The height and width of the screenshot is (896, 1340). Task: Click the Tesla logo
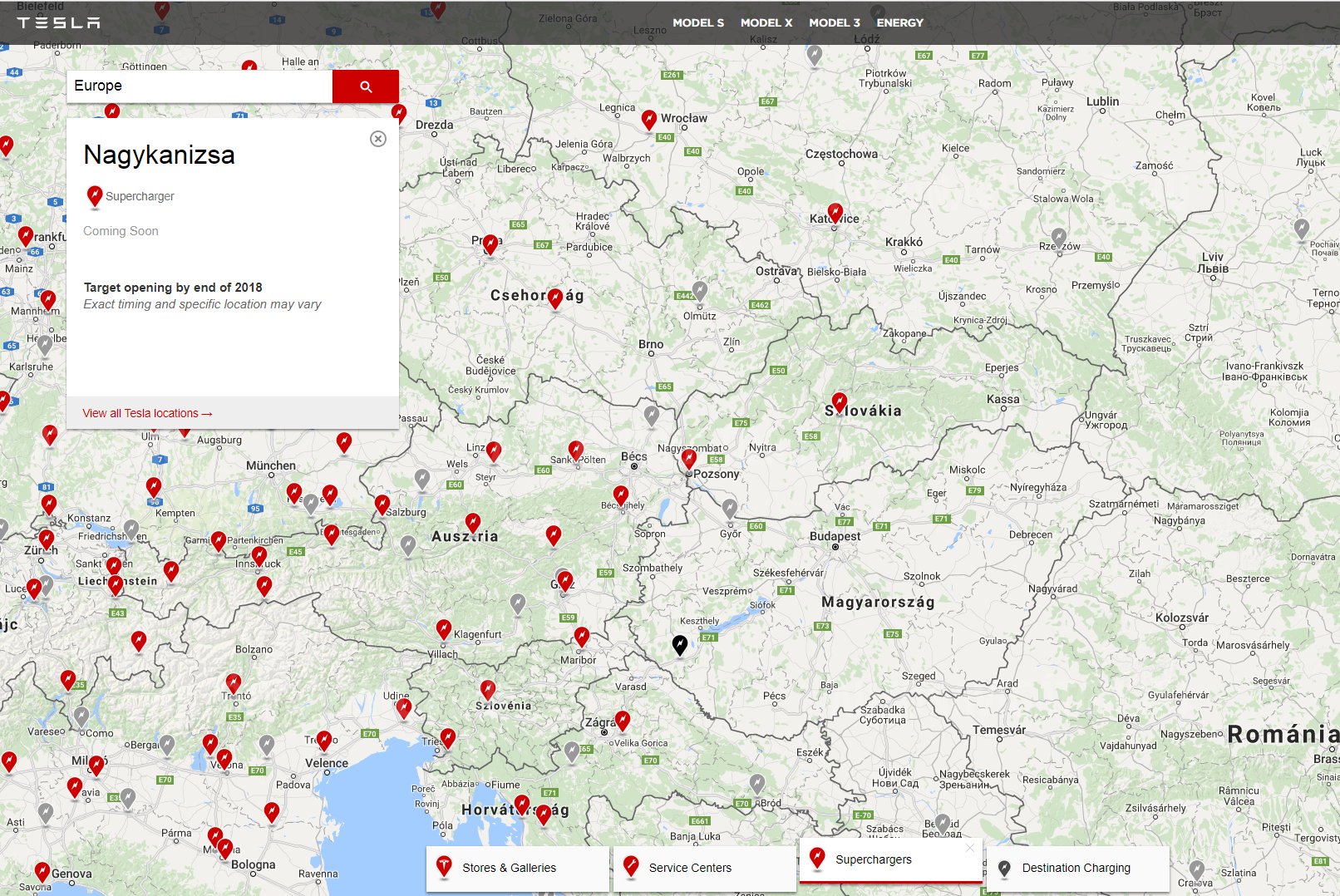tap(58, 22)
